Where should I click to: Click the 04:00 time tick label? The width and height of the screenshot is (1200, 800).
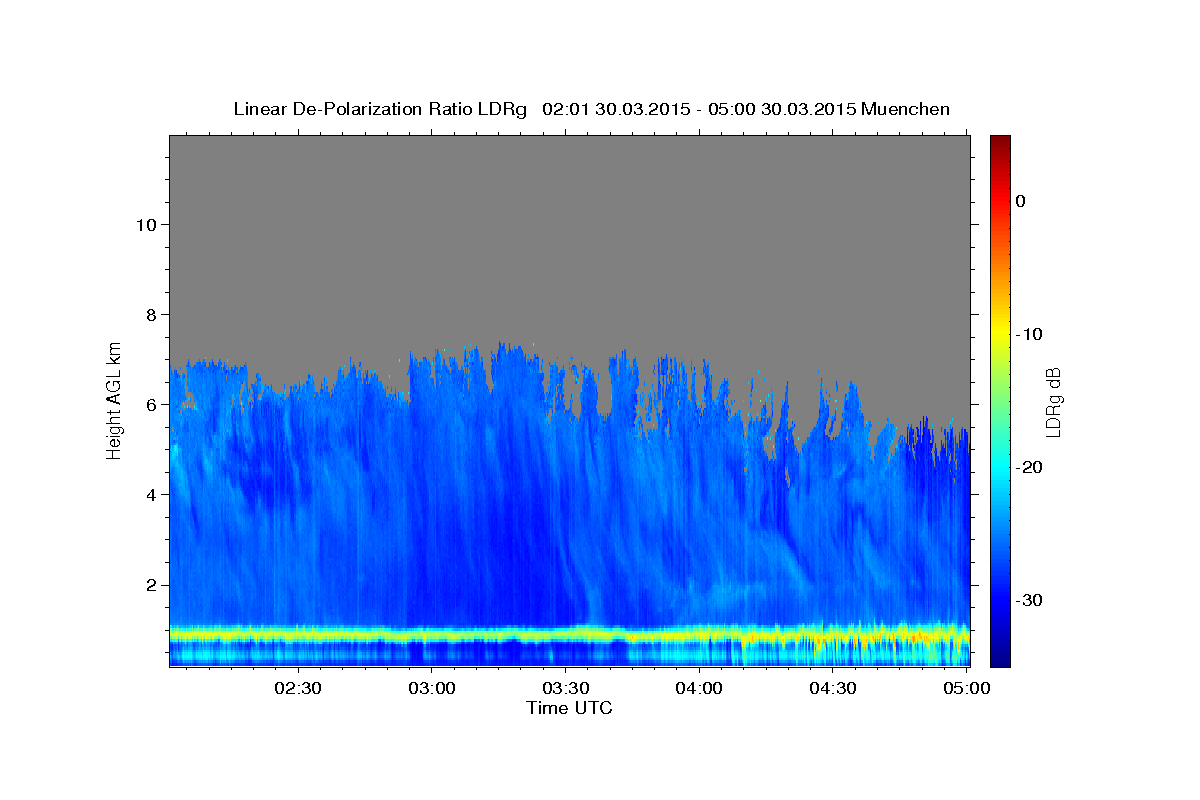coord(699,689)
